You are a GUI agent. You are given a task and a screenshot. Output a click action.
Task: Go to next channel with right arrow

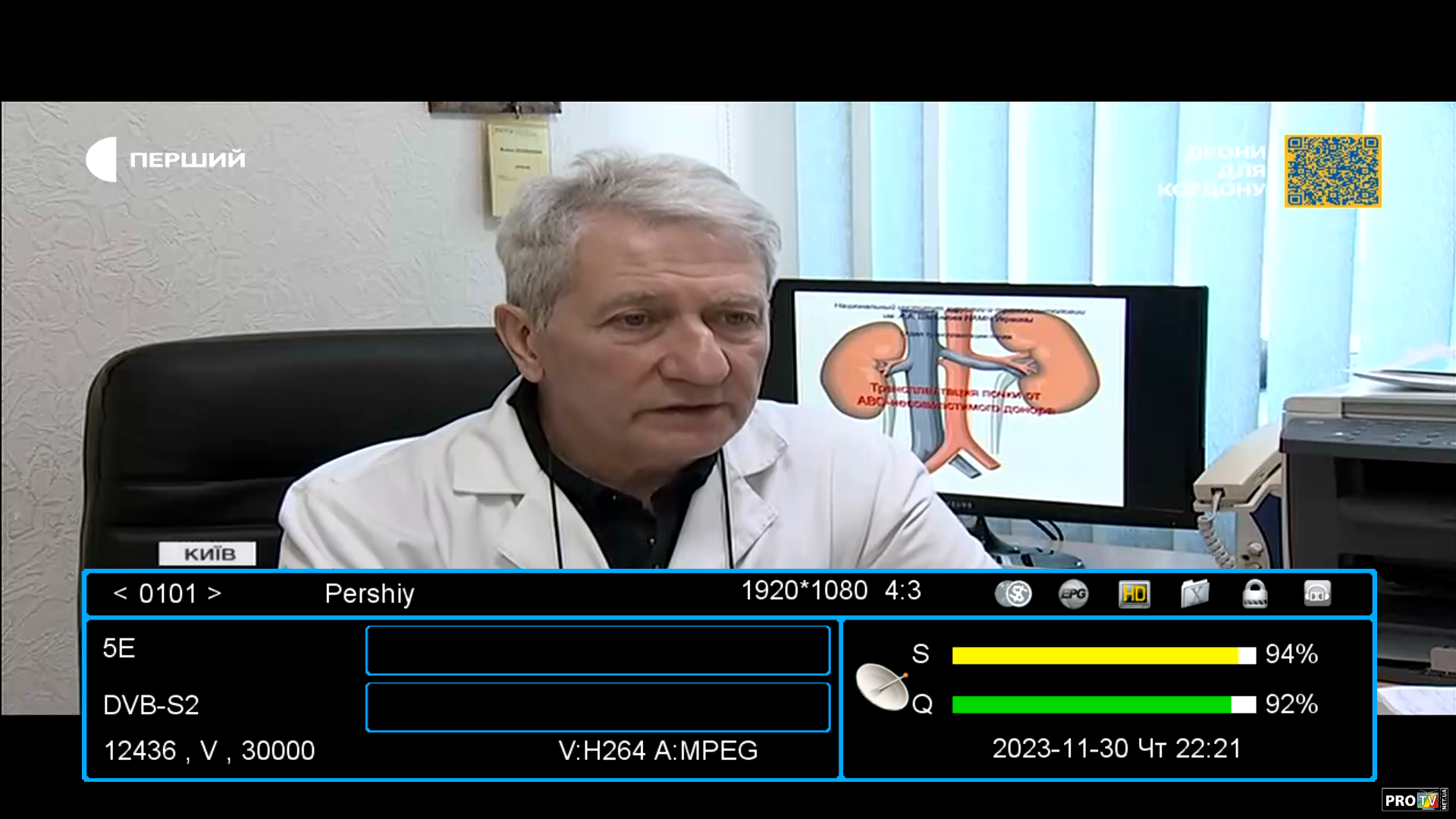click(215, 594)
